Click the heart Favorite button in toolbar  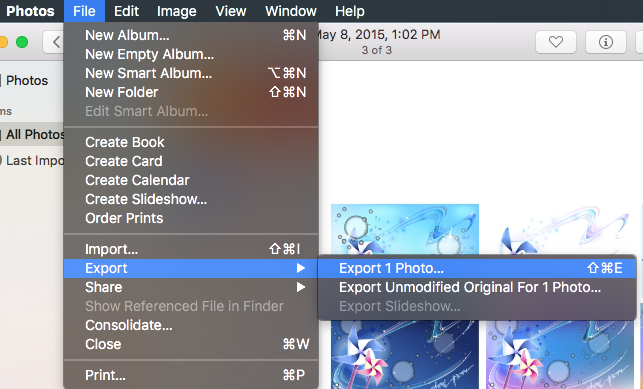coord(556,42)
